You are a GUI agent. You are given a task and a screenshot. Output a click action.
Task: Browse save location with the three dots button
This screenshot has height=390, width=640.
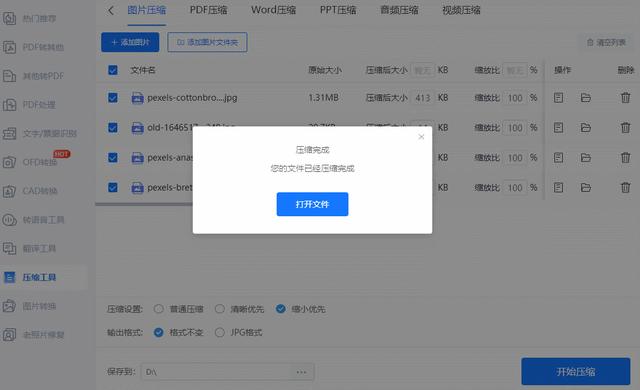pyautogui.click(x=301, y=372)
